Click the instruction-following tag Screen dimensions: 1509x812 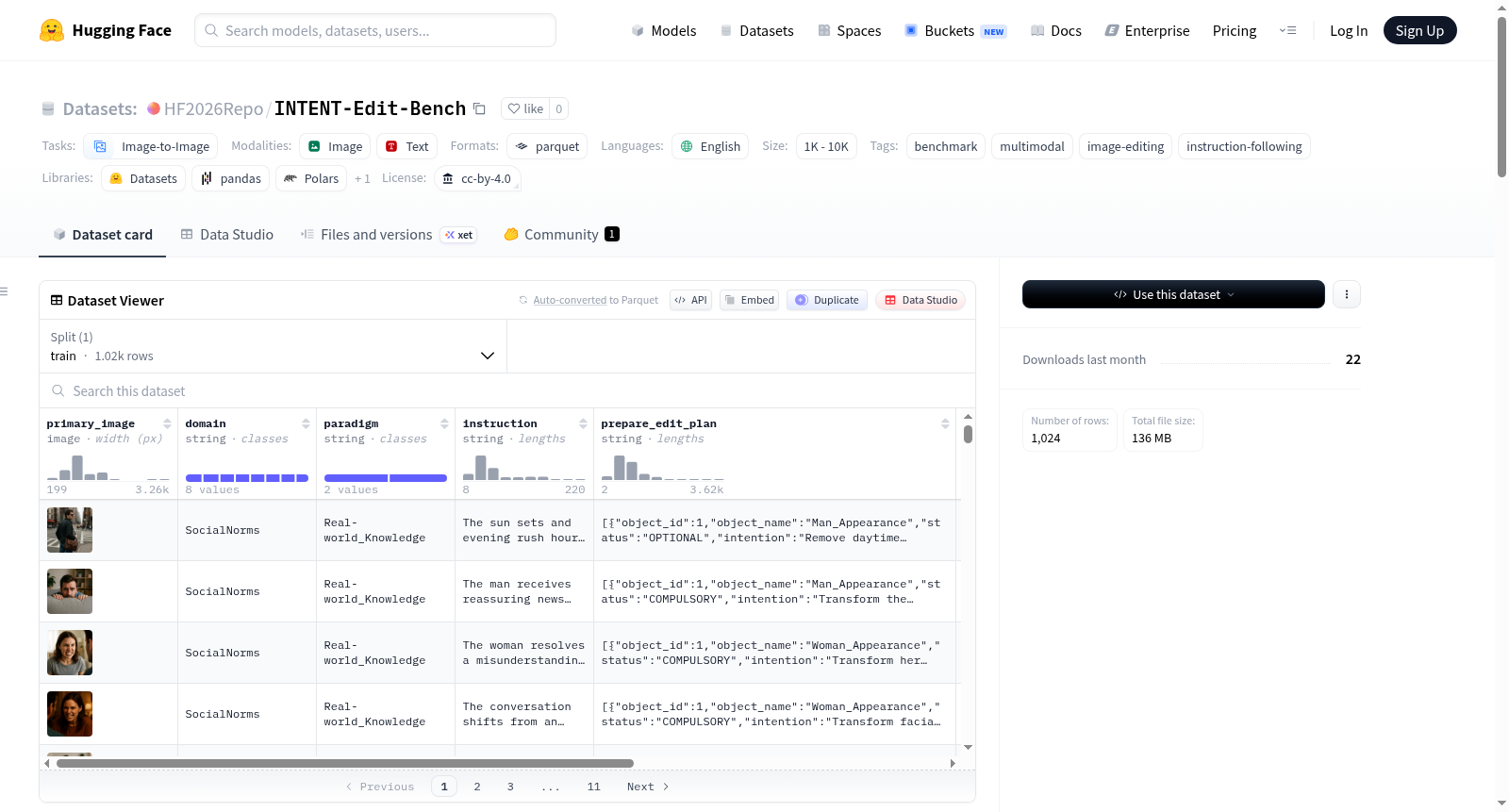(x=1244, y=146)
